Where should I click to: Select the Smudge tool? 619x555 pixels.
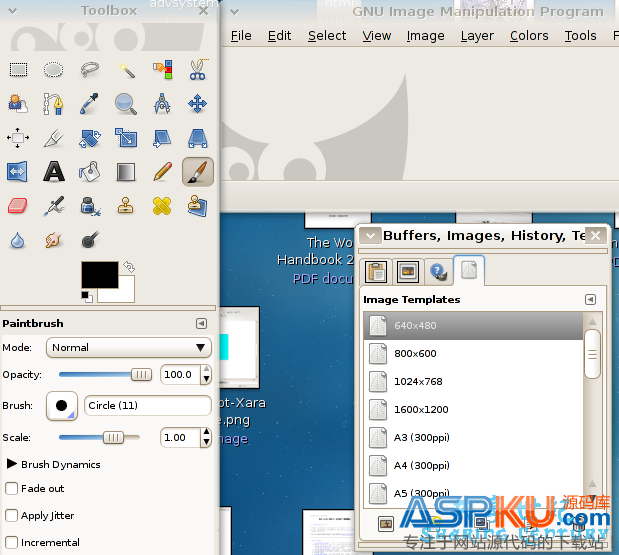click(53, 240)
